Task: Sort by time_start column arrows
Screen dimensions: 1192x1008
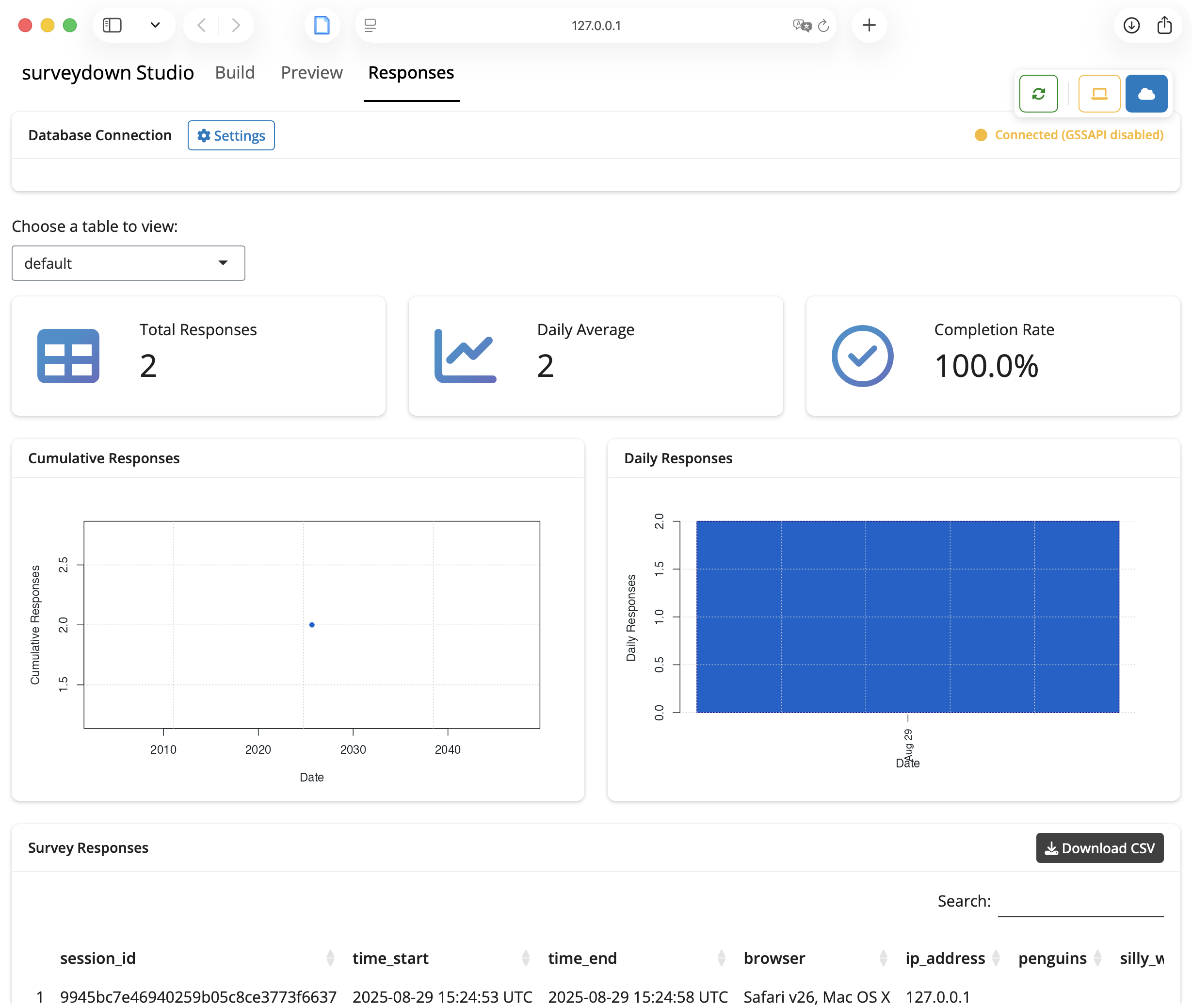Action: click(526, 959)
